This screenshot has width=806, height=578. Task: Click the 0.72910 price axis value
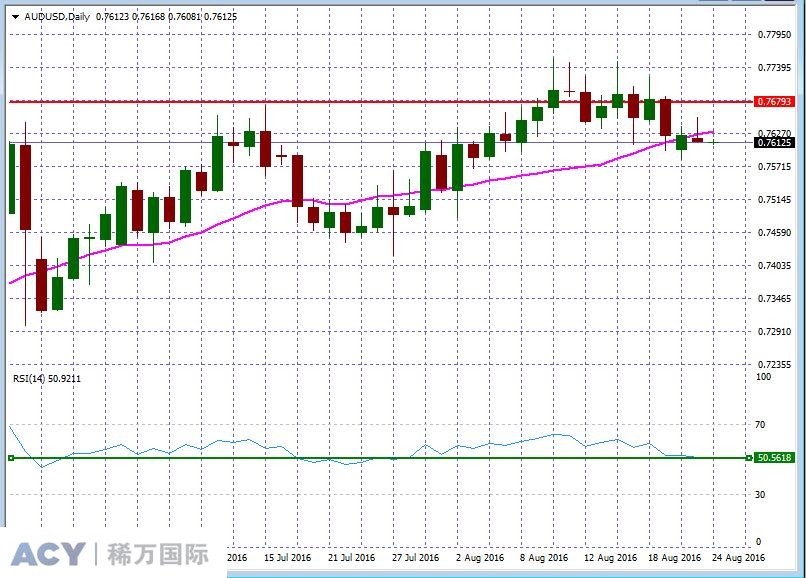tap(775, 332)
